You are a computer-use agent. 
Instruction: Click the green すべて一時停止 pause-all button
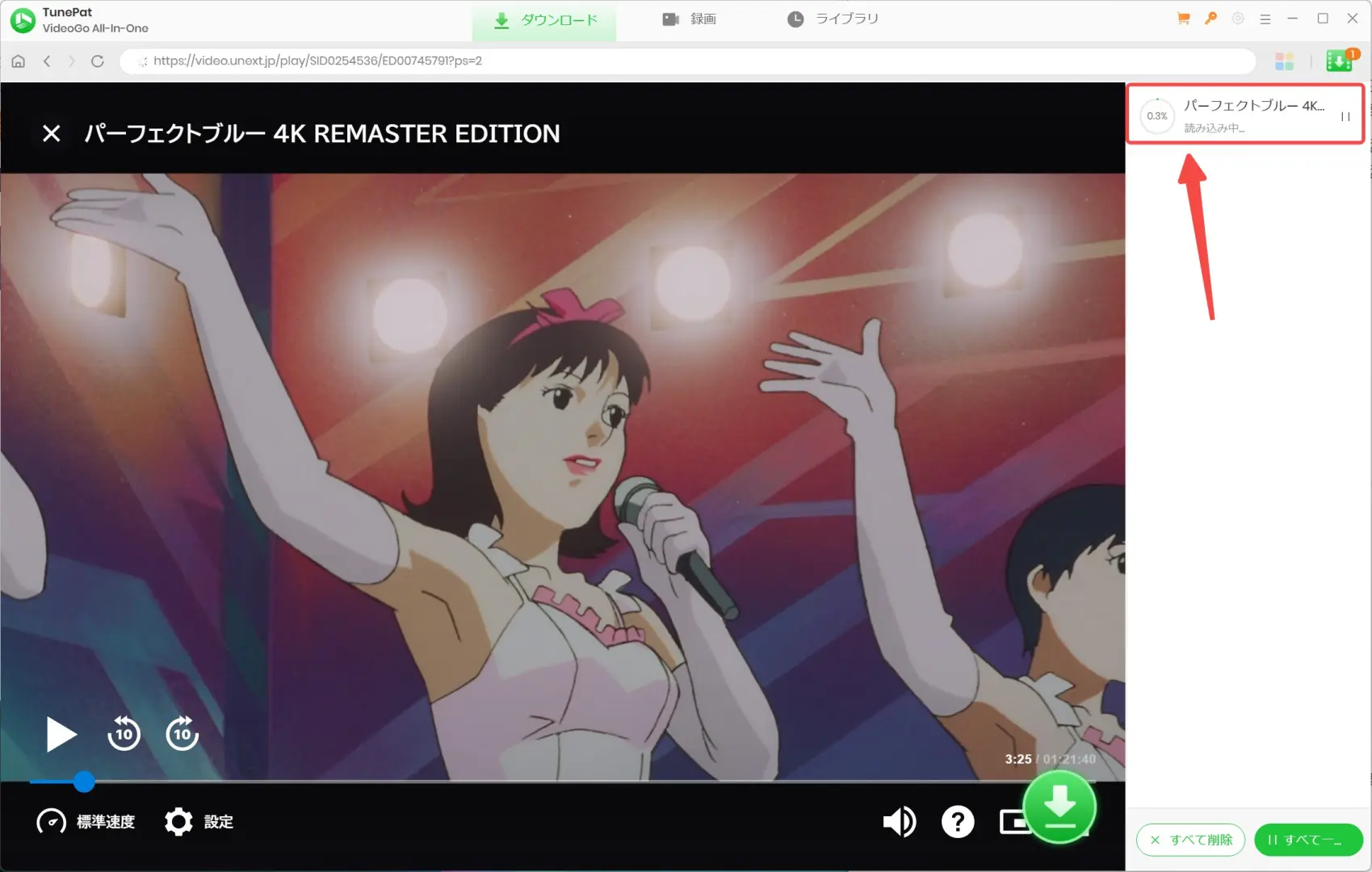pos(1308,840)
